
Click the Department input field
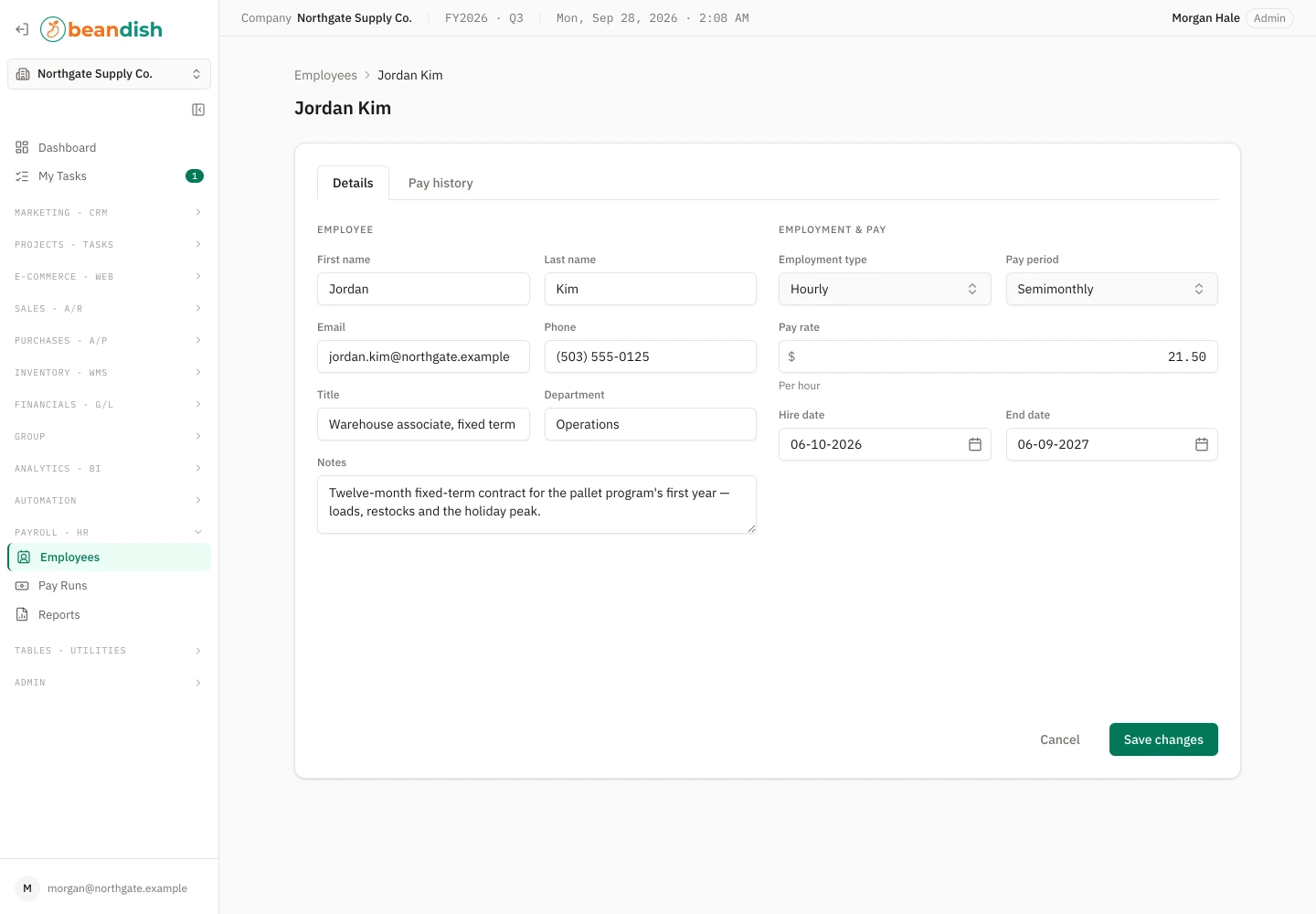pos(651,424)
